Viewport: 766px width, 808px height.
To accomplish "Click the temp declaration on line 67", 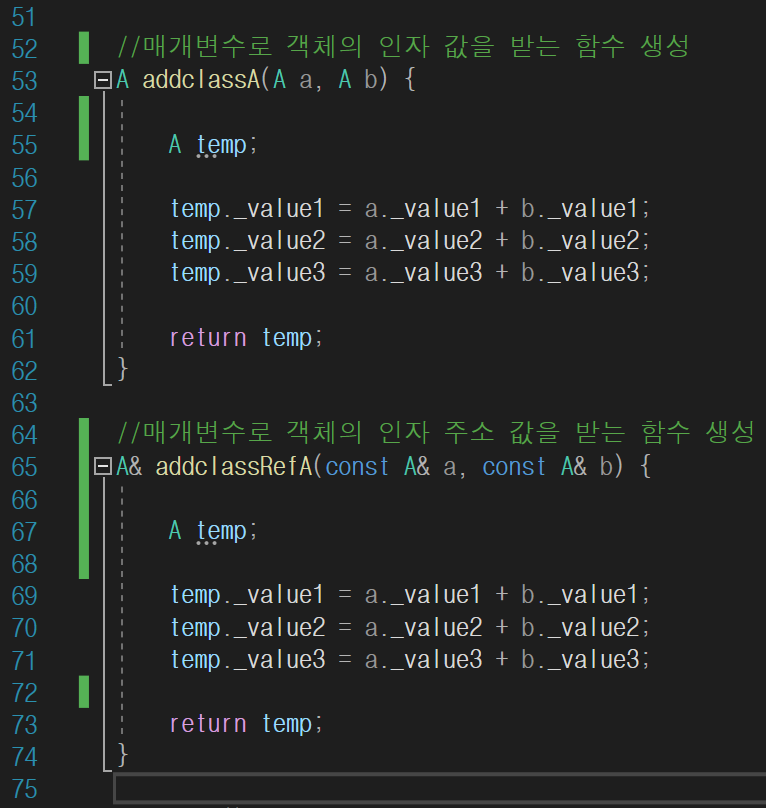I will pos(222,531).
